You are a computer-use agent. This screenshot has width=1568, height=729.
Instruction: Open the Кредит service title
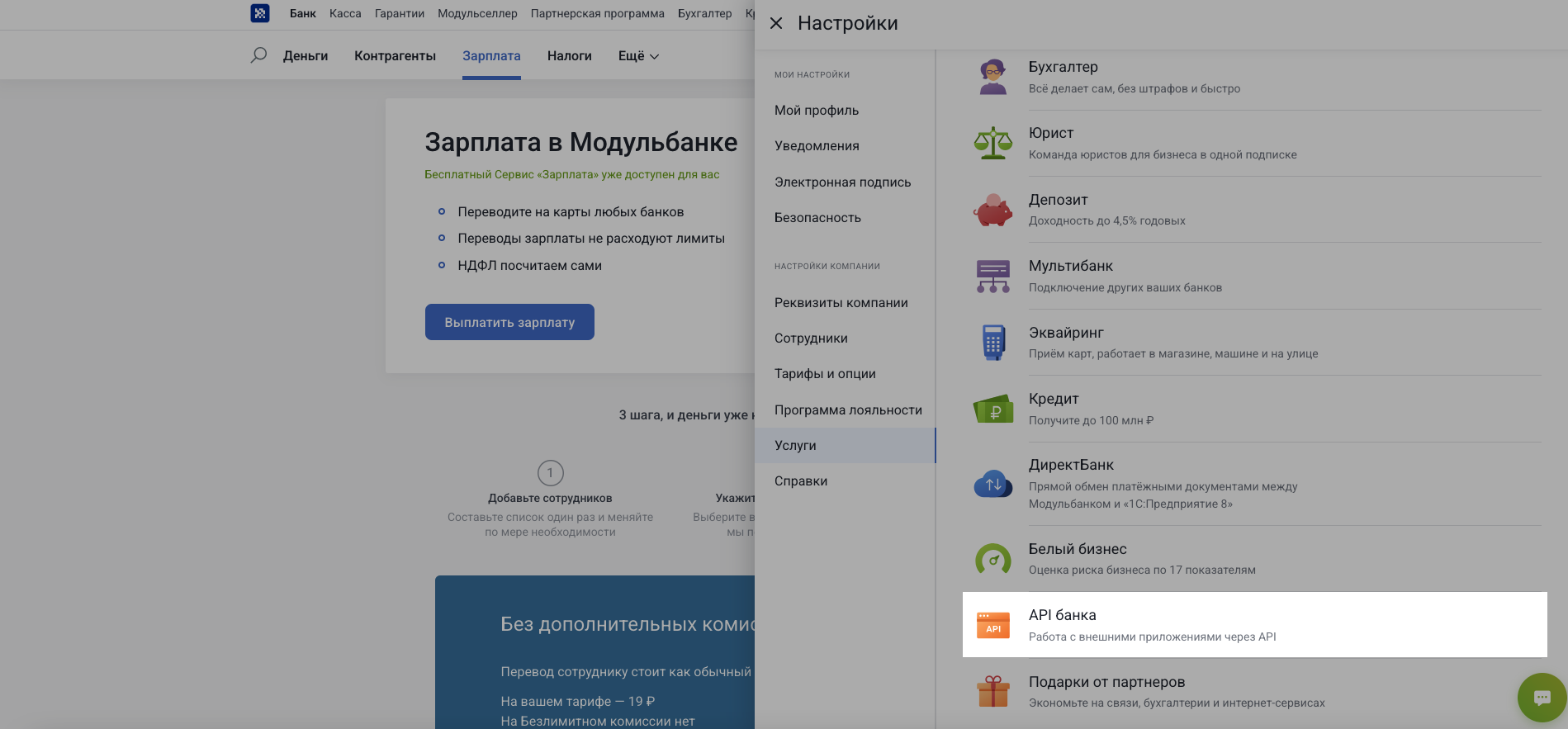pos(1054,399)
